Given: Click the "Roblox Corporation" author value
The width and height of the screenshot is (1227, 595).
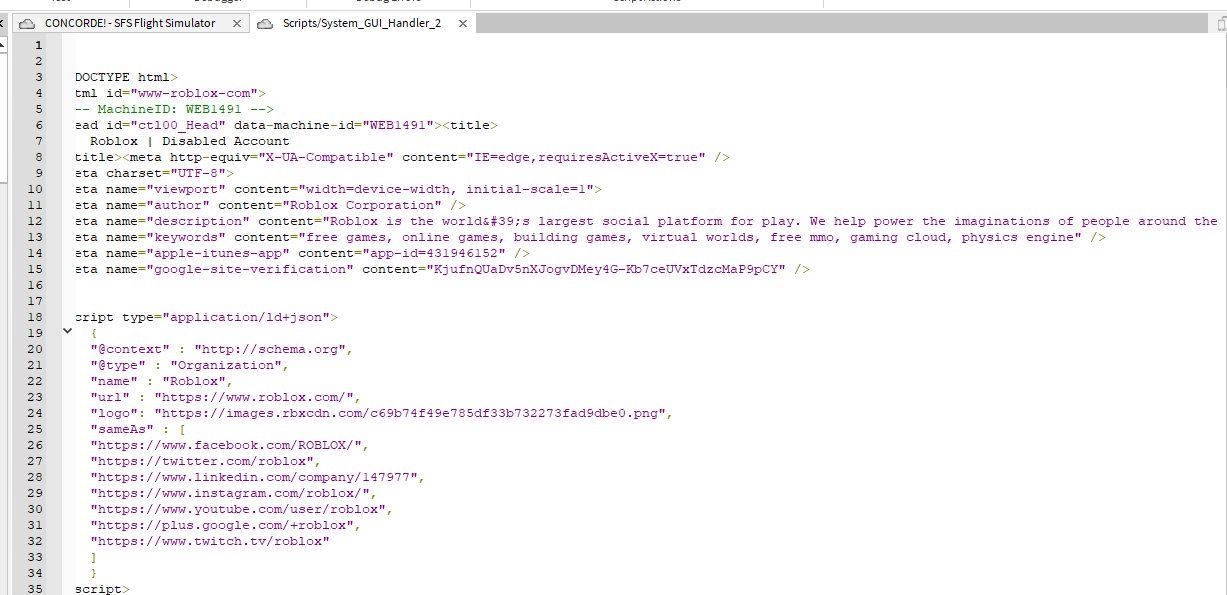Looking at the screenshot, I should 361,205.
